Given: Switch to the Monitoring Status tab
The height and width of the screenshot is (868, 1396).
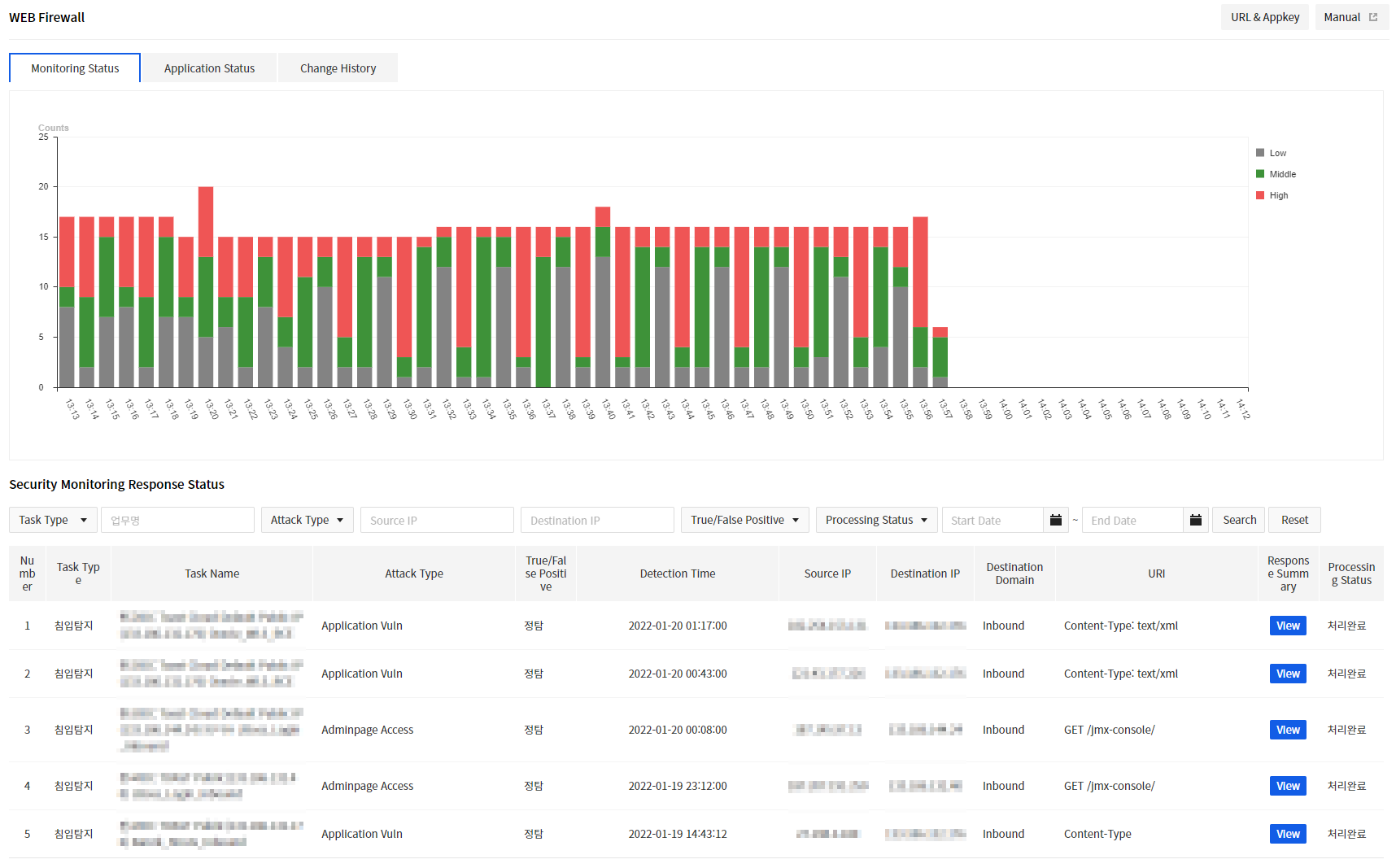Looking at the screenshot, I should tap(75, 68).
